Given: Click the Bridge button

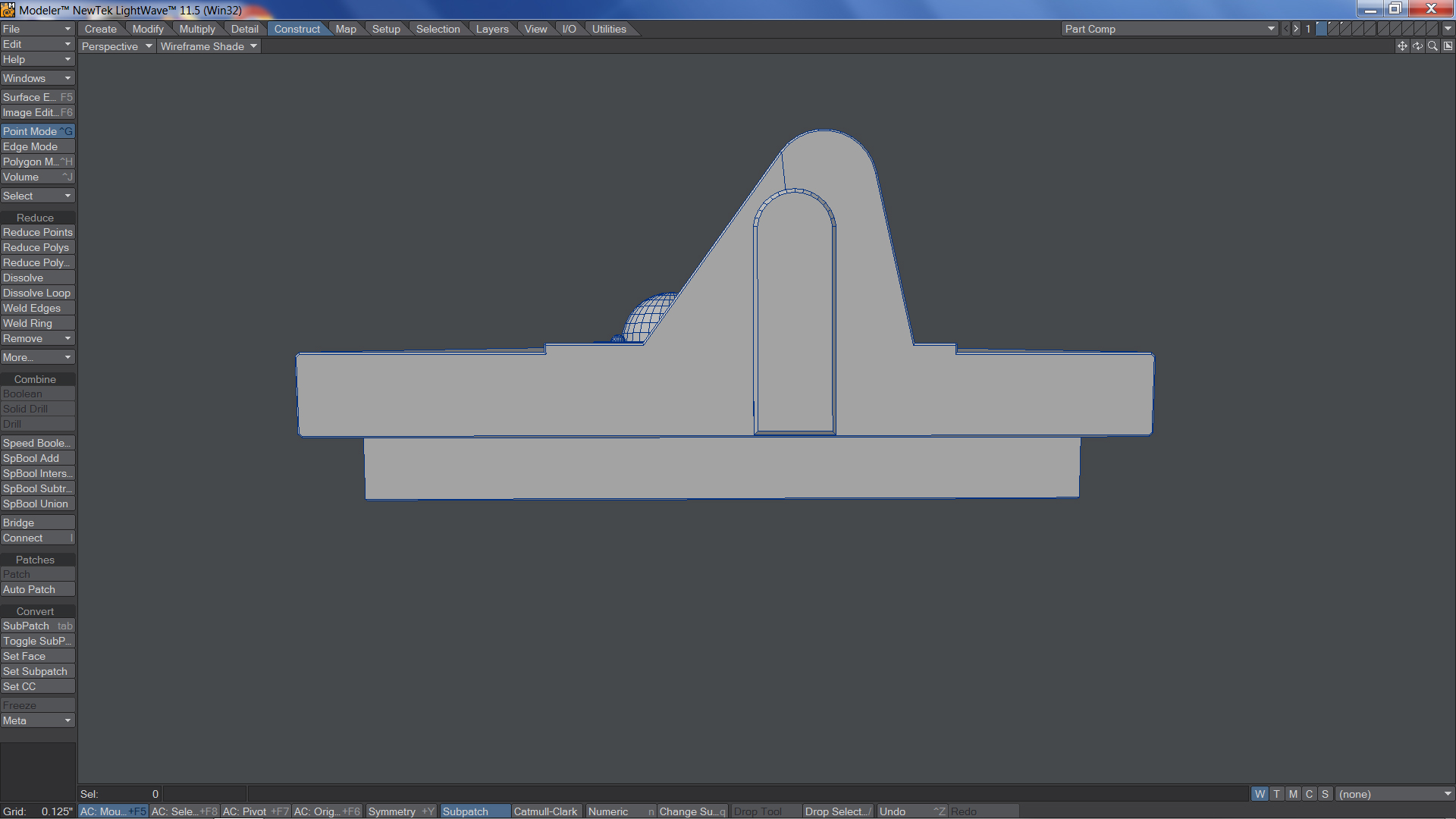Looking at the screenshot, I should point(37,522).
